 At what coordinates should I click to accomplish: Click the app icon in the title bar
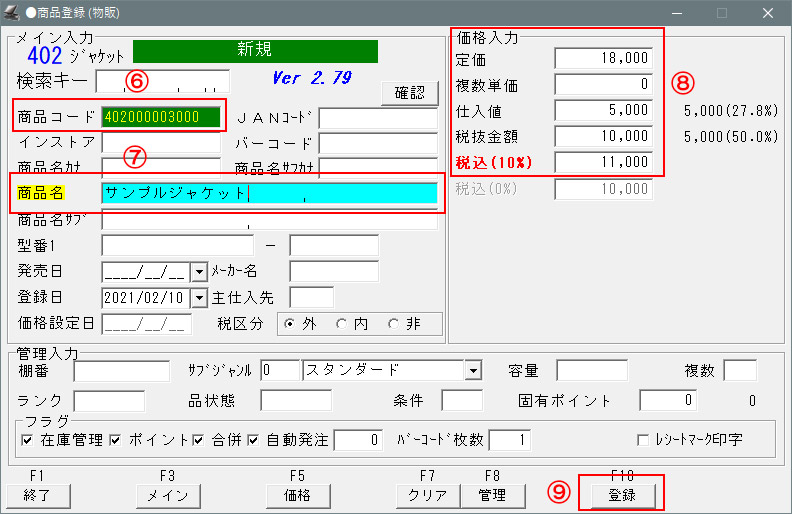click(13, 13)
